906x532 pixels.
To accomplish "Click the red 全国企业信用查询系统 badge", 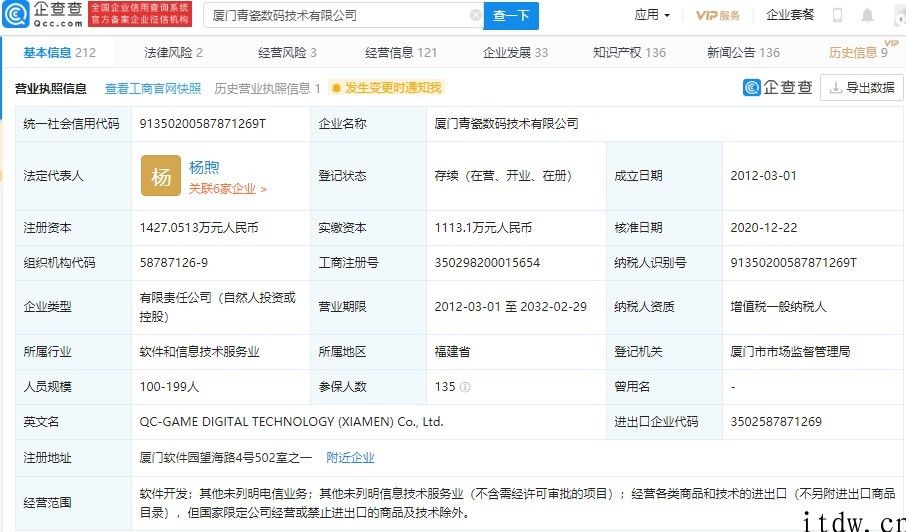I will point(139,14).
